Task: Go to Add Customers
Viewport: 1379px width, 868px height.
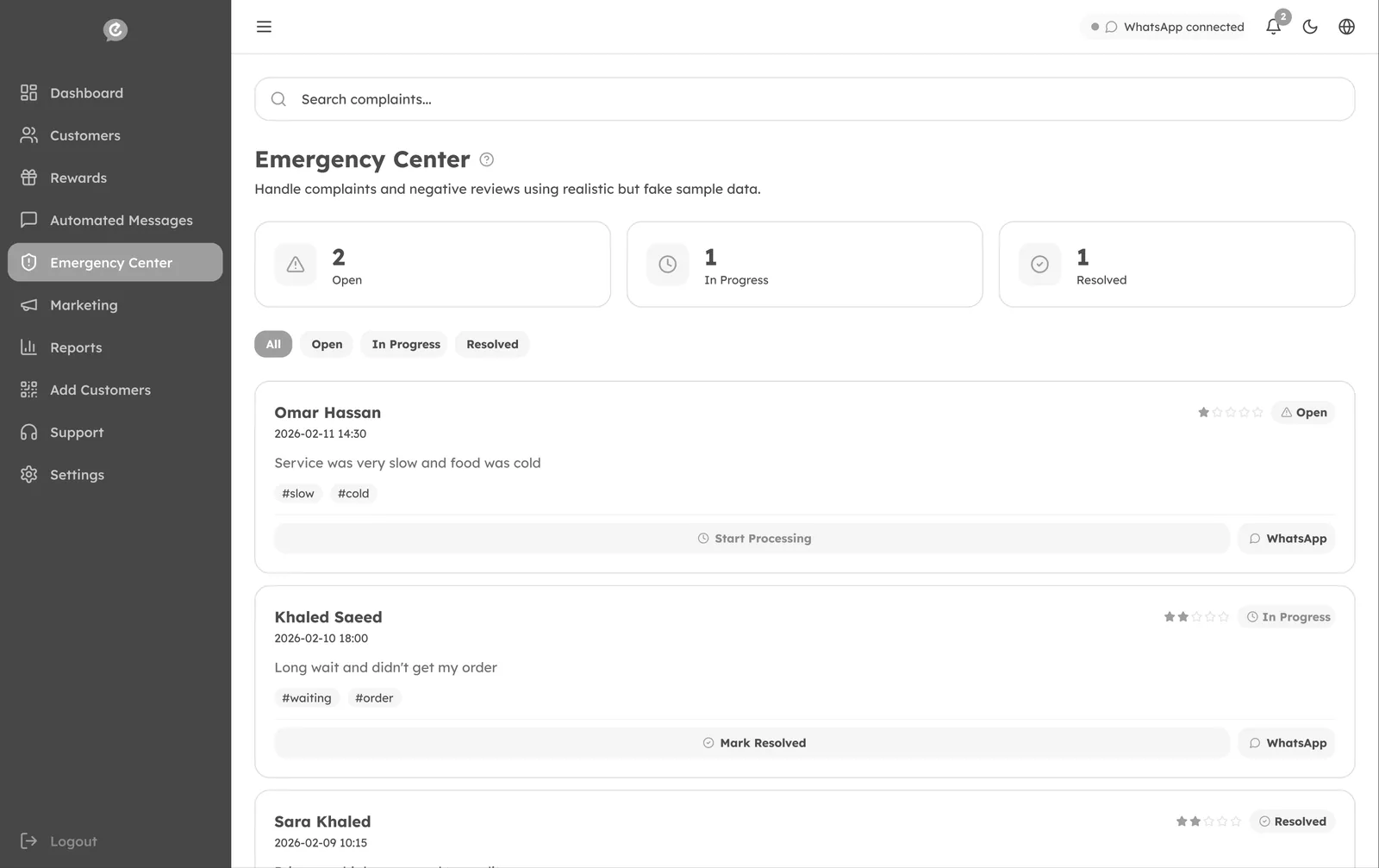Action: (x=115, y=390)
